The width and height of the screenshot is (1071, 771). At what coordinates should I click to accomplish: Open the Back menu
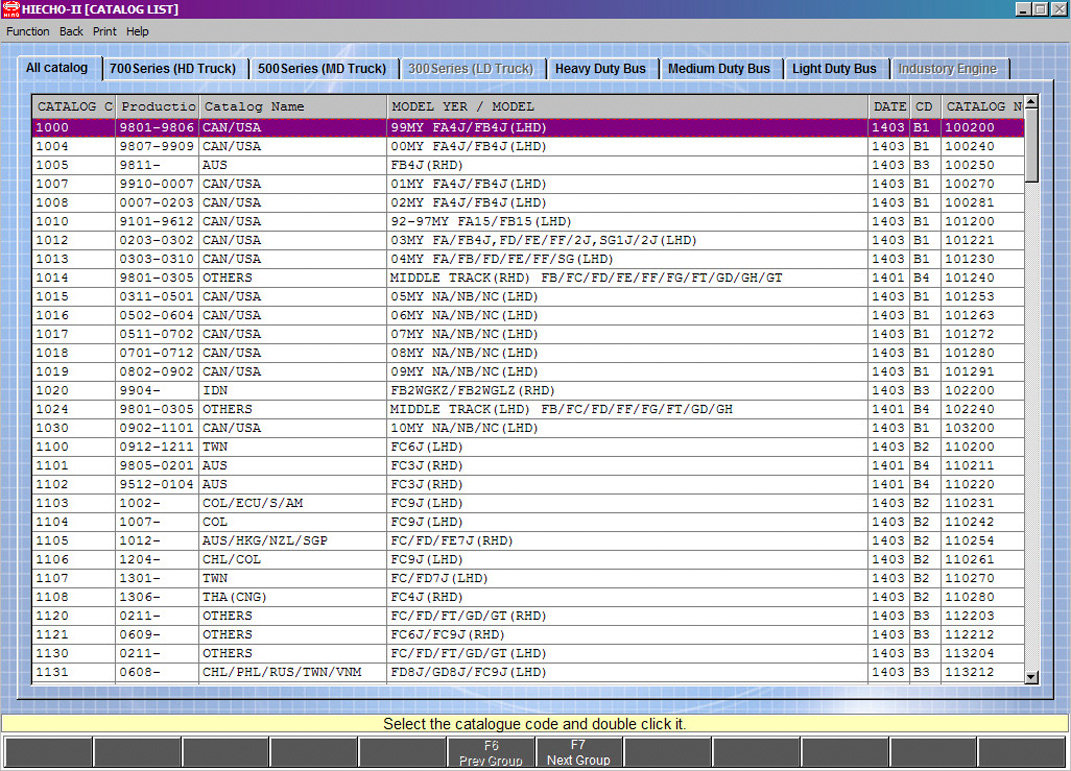point(71,32)
